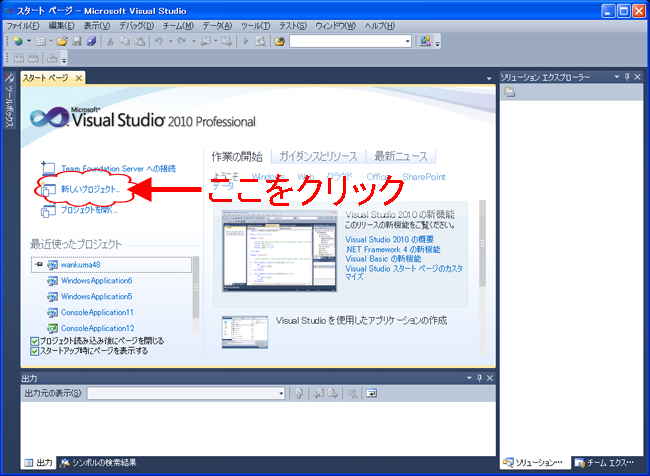Click the Clear All icon in Output panel
The image size is (650, 476).
click(x=352, y=393)
